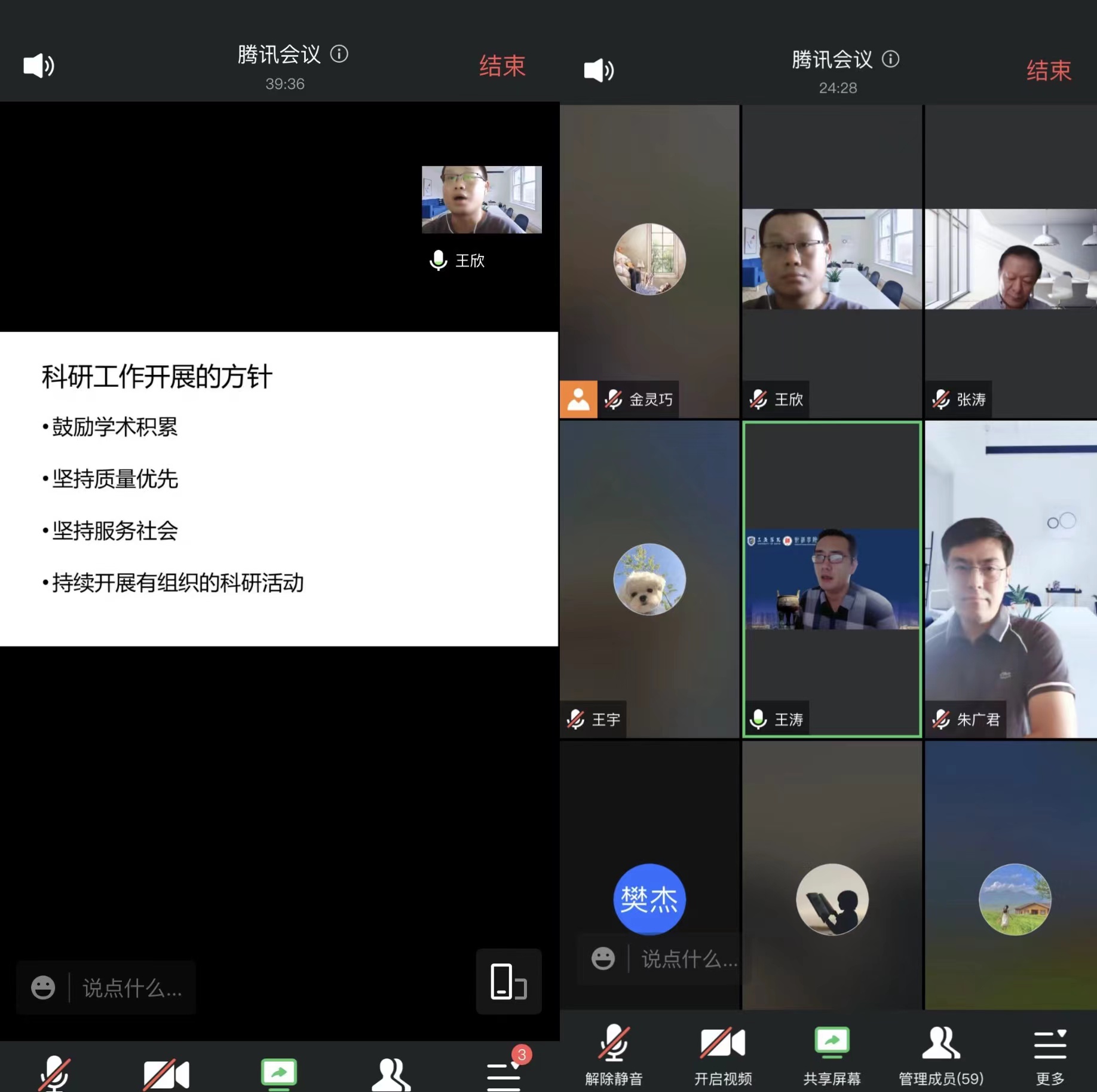Click left chat input 说点什么...
Screen dimensions: 1097x1092
click(x=132, y=988)
